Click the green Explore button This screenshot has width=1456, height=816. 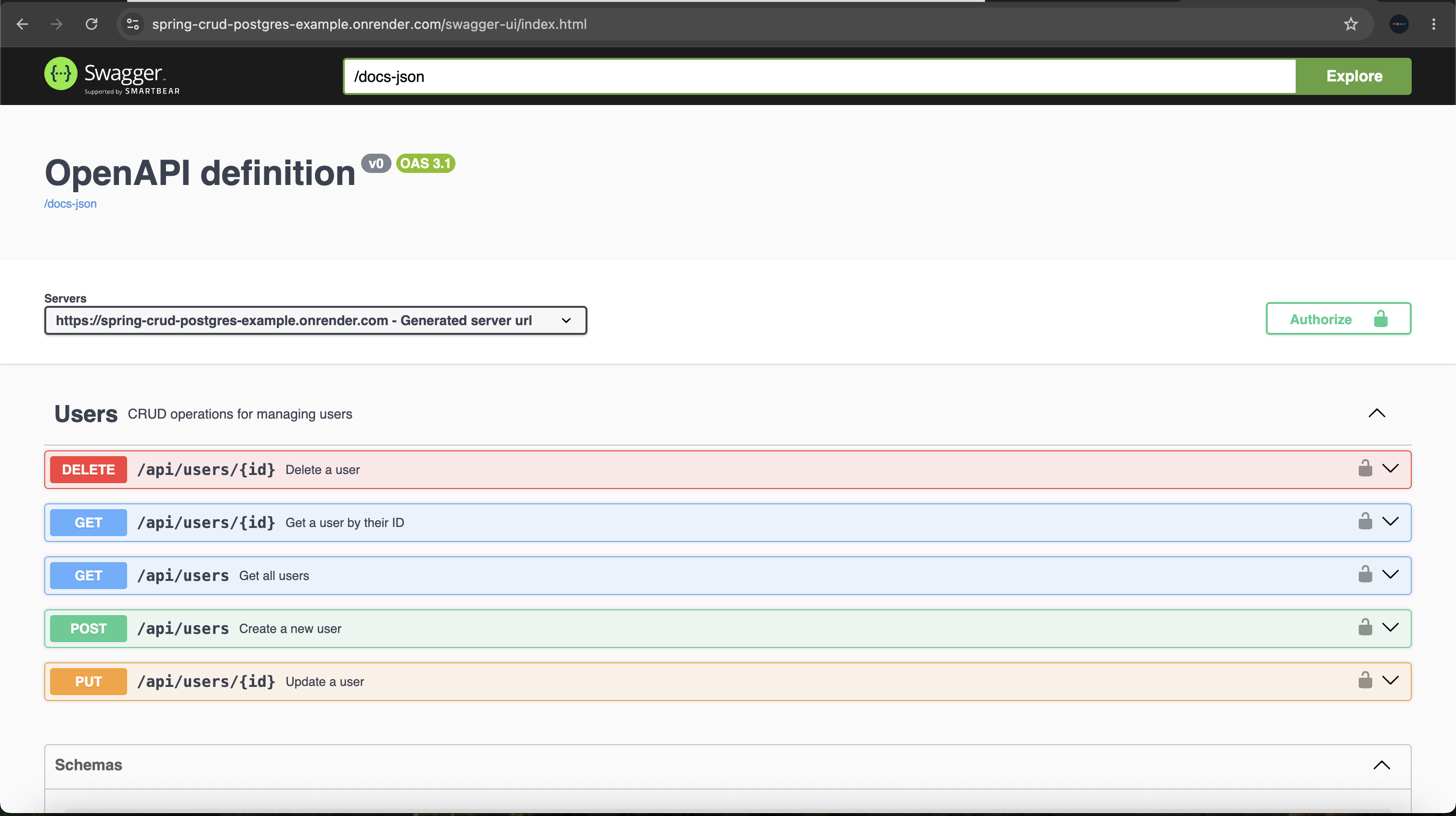pos(1354,76)
